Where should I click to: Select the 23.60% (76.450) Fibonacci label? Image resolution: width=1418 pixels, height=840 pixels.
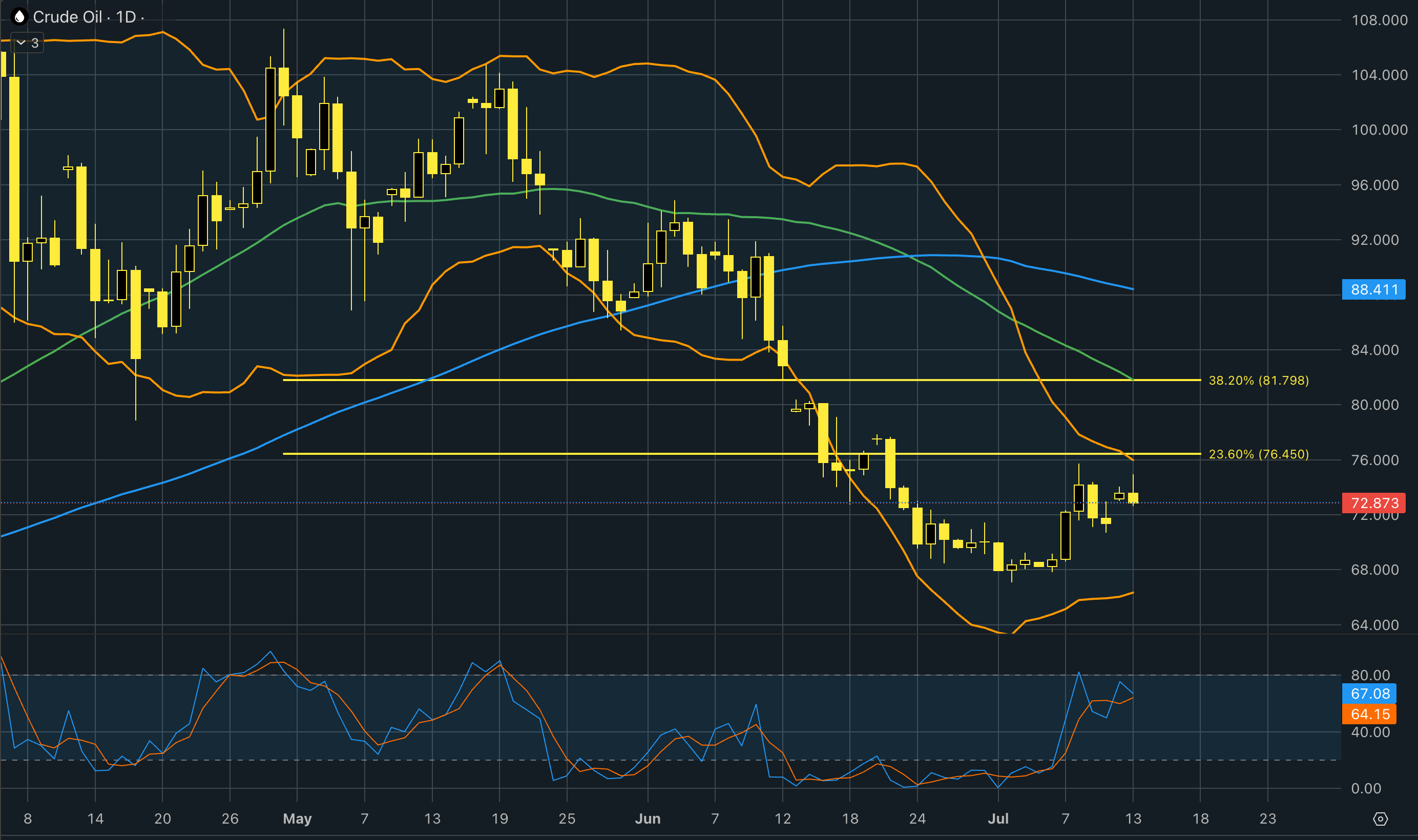[x=1259, y=454]
